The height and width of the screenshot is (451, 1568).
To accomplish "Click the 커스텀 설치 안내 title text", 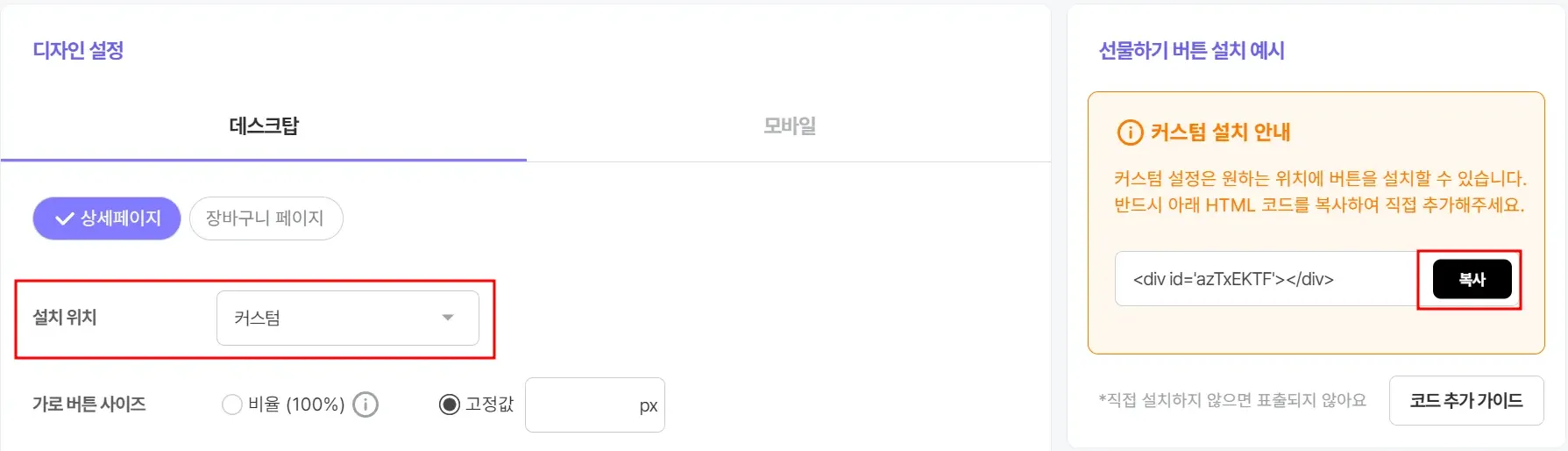I will click(x=1220, y=132).
